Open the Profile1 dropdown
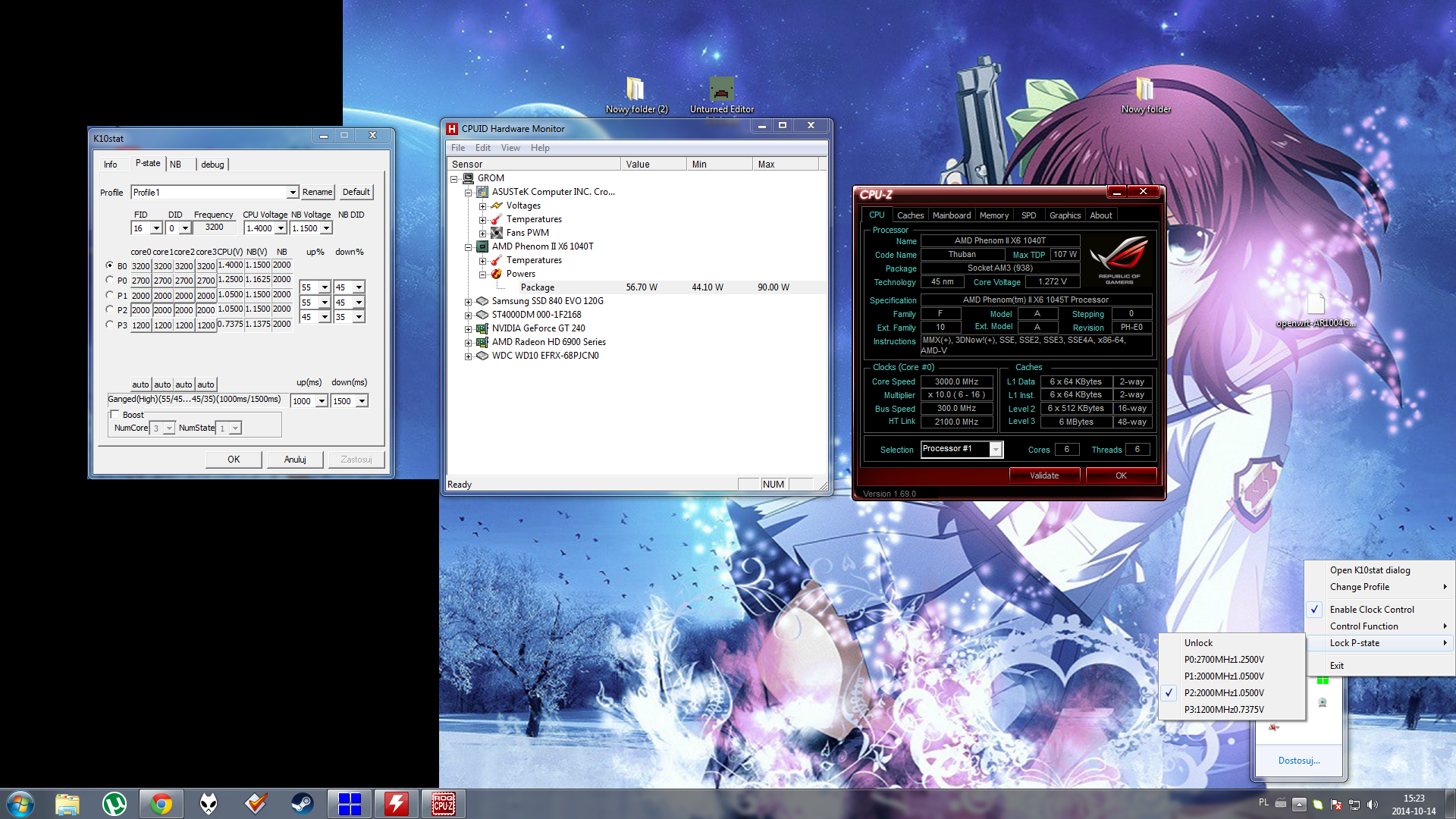This screenshot has width=1456, height=819. [292, 193]
